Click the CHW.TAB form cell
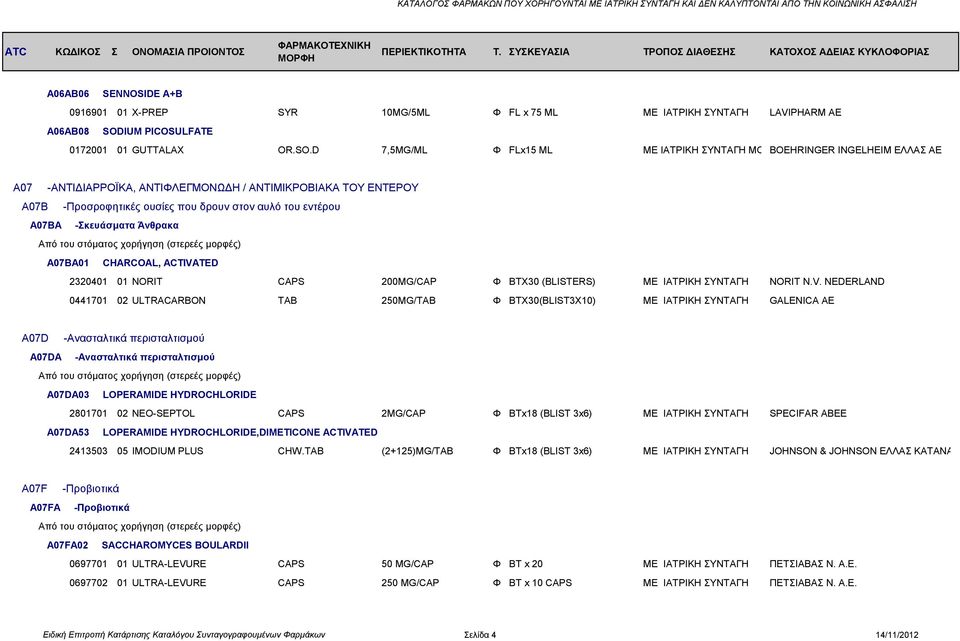 coord(301,451)
